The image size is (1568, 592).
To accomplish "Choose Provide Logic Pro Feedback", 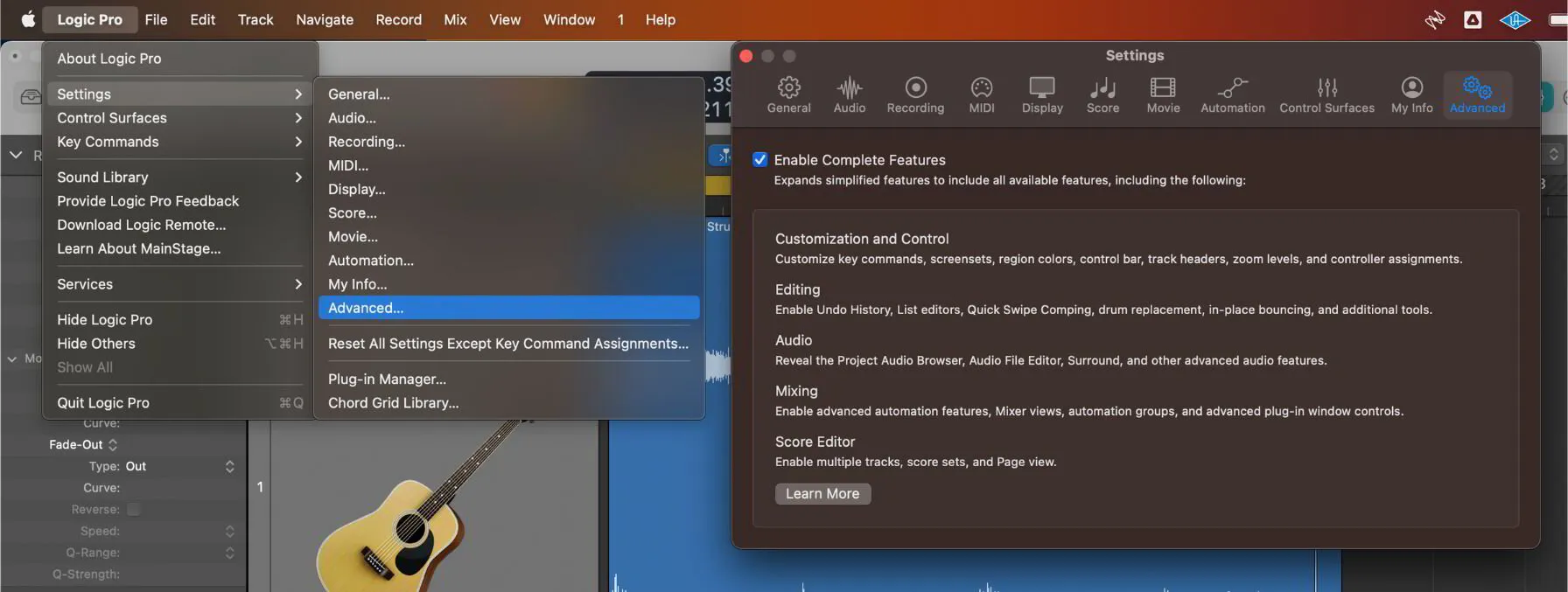I will (178, 200).
